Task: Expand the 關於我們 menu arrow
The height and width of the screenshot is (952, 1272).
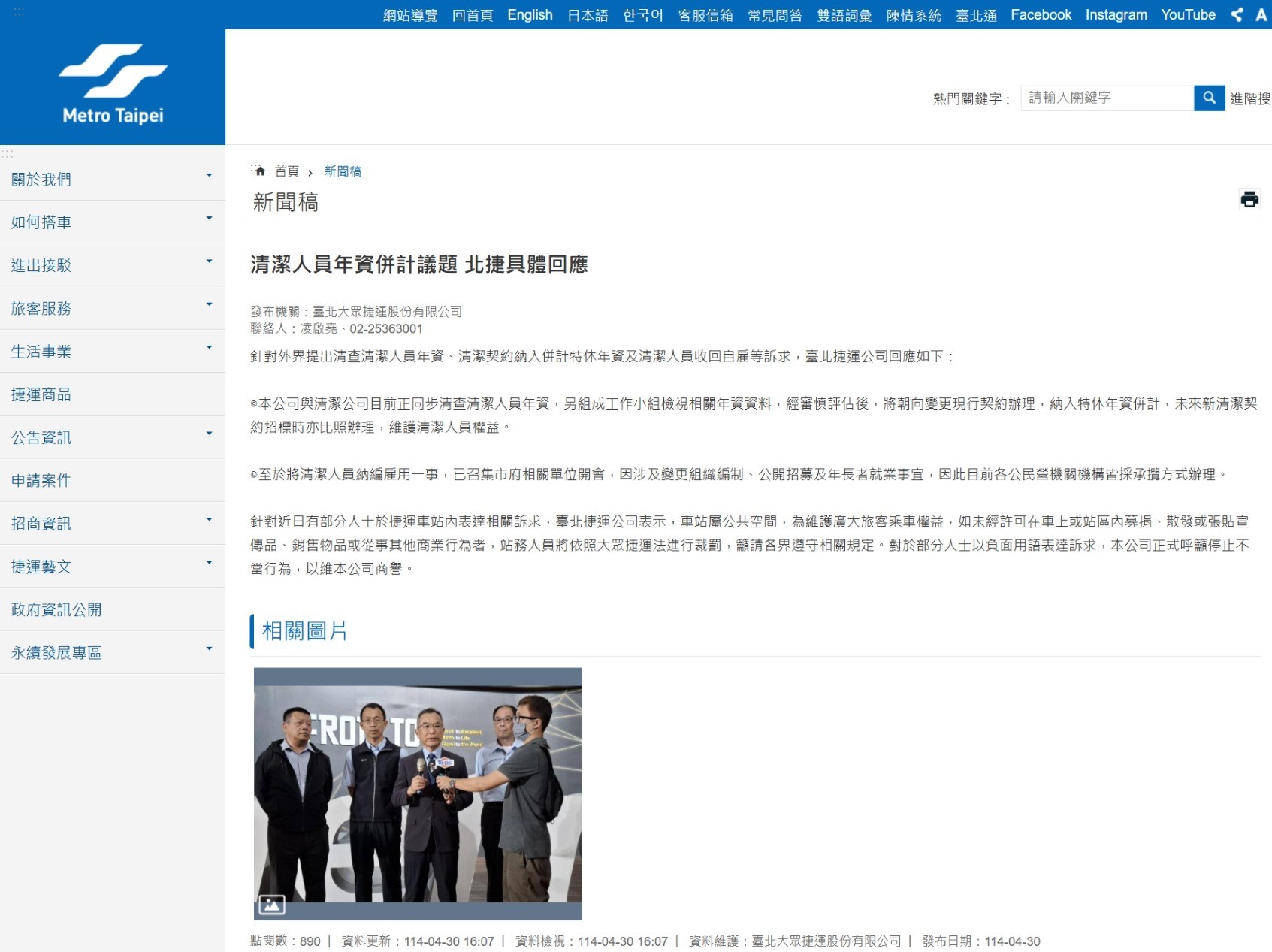Action: 210,175
